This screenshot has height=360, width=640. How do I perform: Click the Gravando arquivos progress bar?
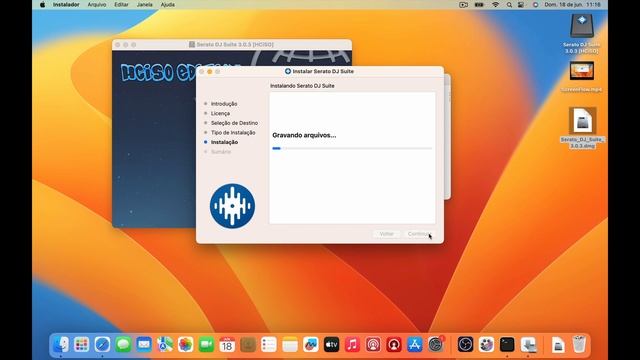click(352, 149)
